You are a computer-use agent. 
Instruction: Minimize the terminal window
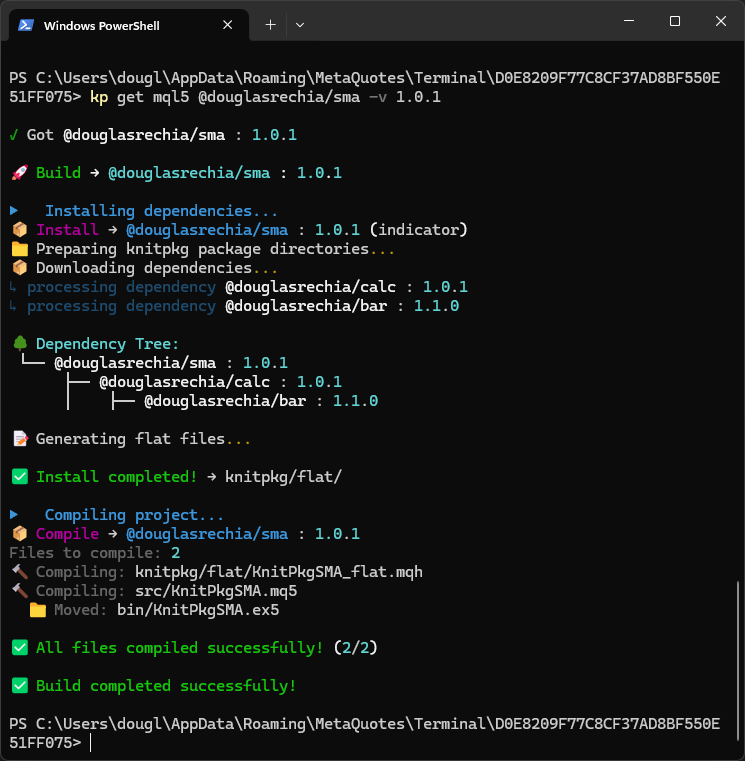click(x=629, y=21)
